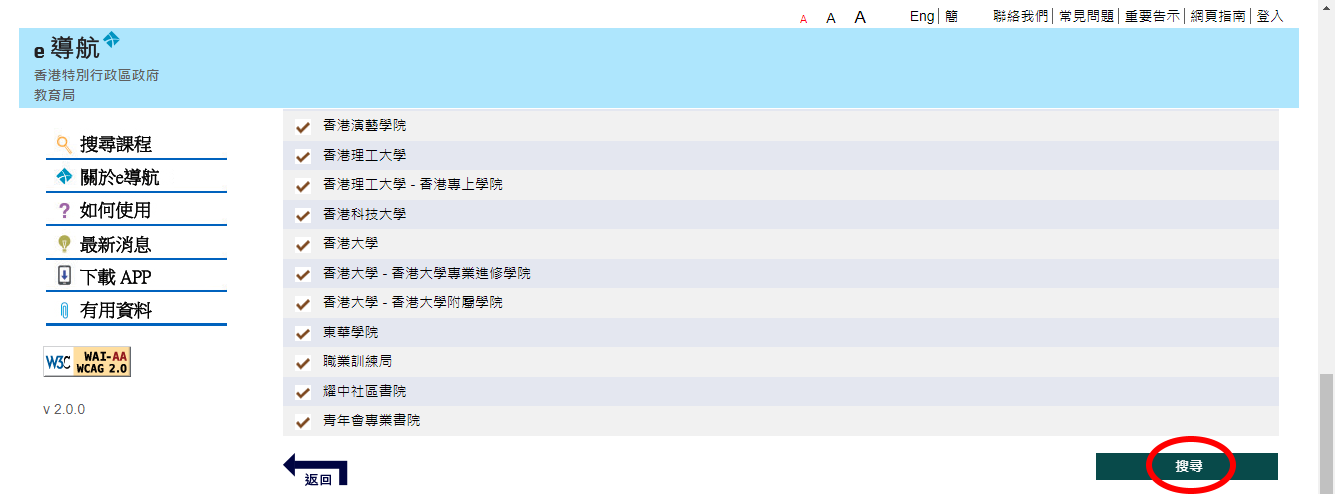Click the lightbulb icon beside 最新消息
This screenshot has width=1335, height=494.
click(64, 244)
